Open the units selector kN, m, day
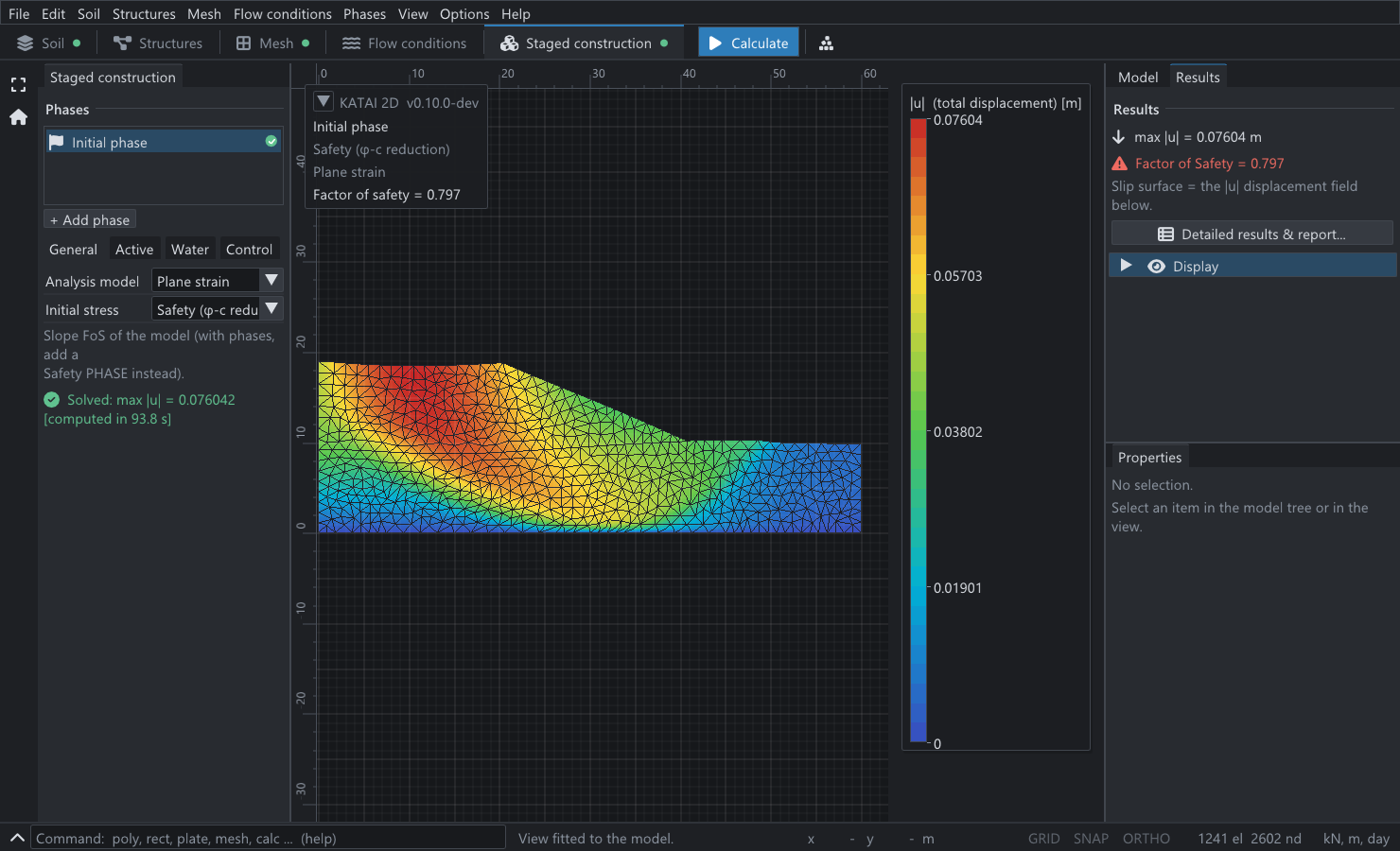The image size is (1400, 851). point(1356,839)
